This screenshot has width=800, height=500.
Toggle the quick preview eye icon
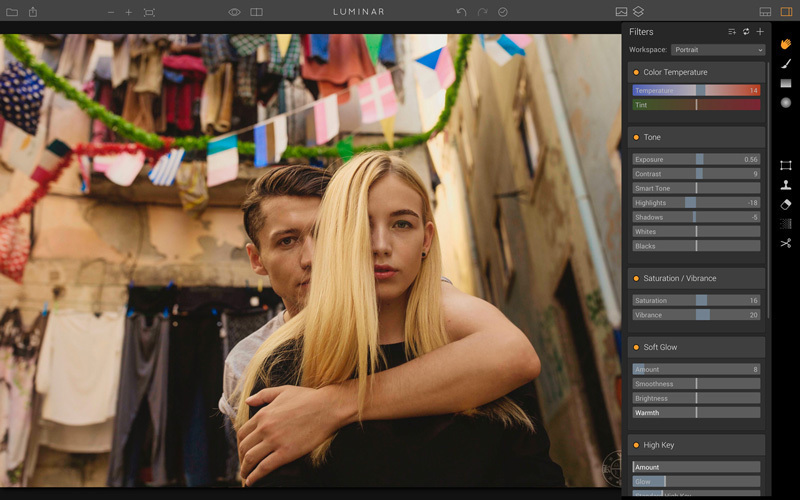click(x=234, y=12)
